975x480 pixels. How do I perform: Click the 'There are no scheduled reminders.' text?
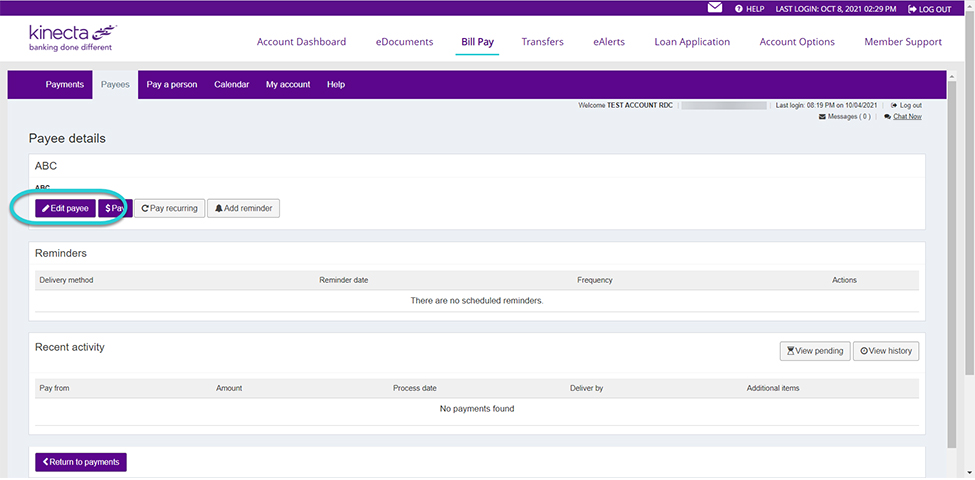477,301
